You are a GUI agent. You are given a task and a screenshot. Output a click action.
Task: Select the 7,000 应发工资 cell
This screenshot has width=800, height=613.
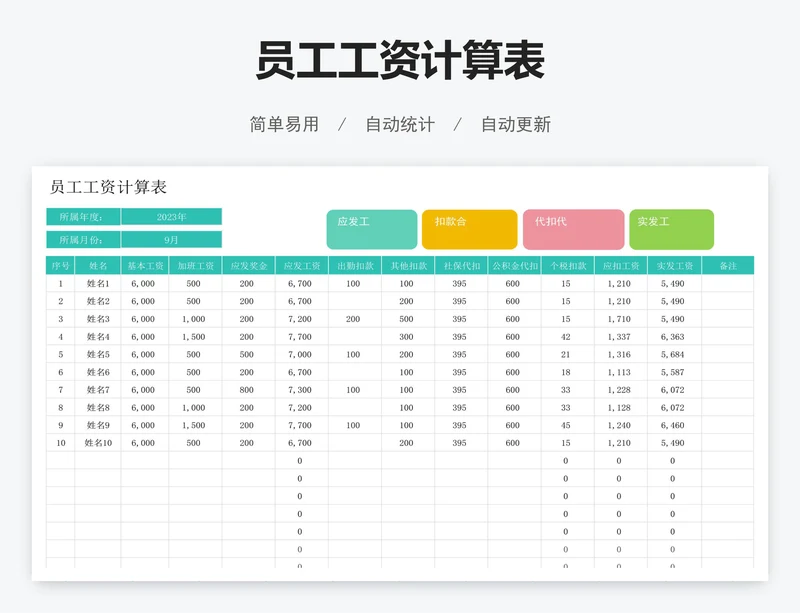pos(302,354)
